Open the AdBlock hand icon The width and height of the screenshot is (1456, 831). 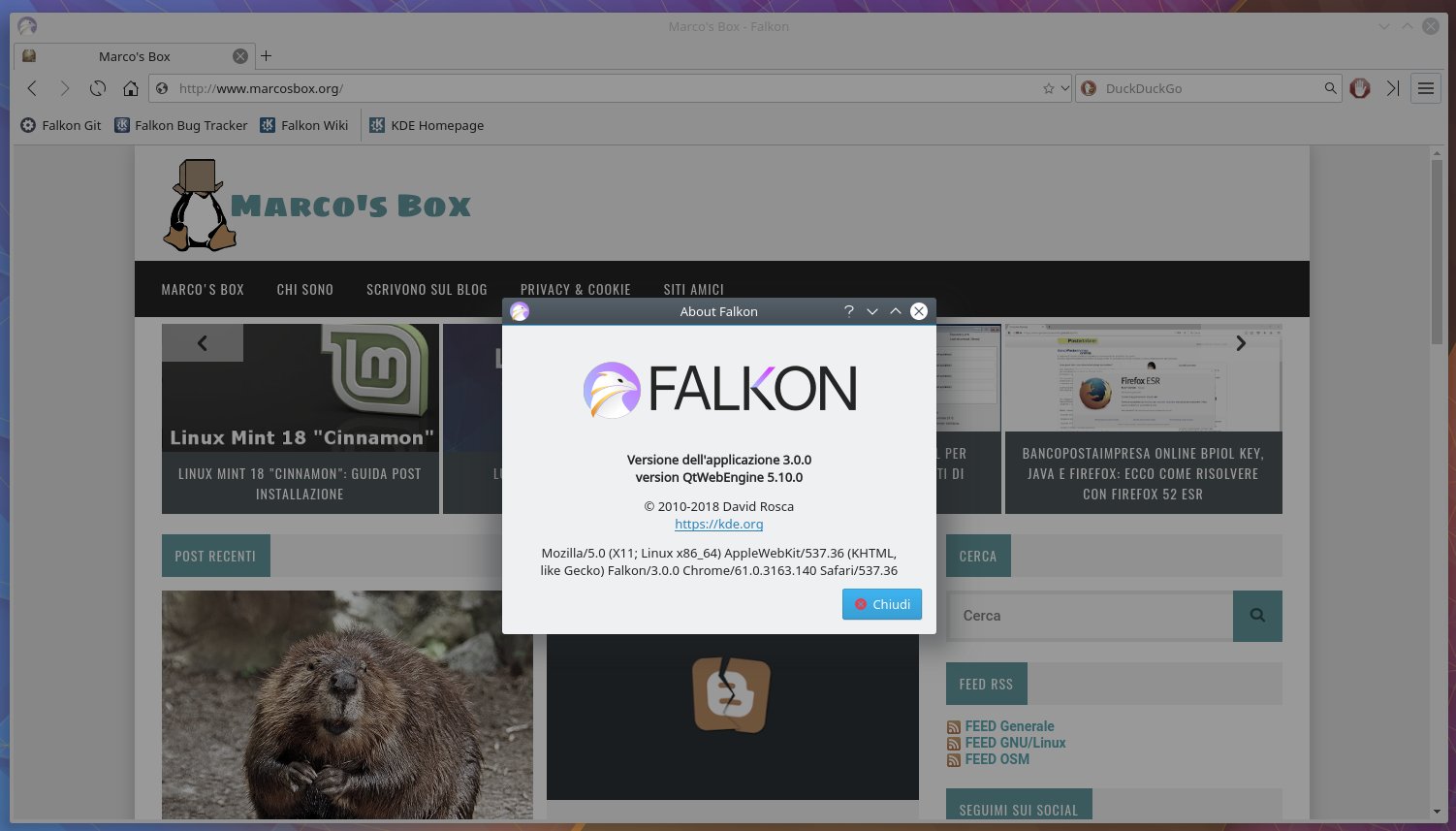(1360, 88)
